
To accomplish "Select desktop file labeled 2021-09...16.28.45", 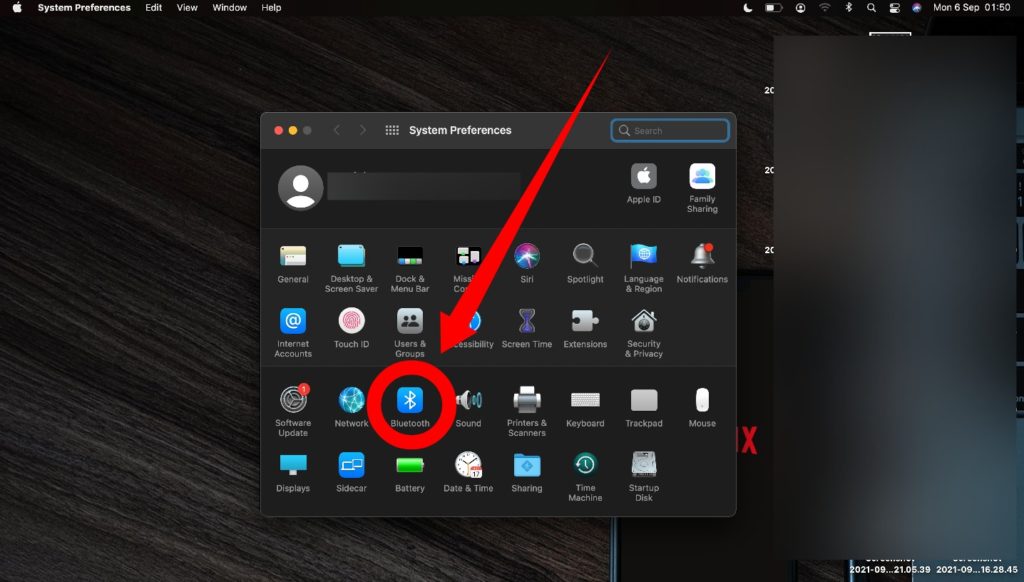I will coord(977,569).
